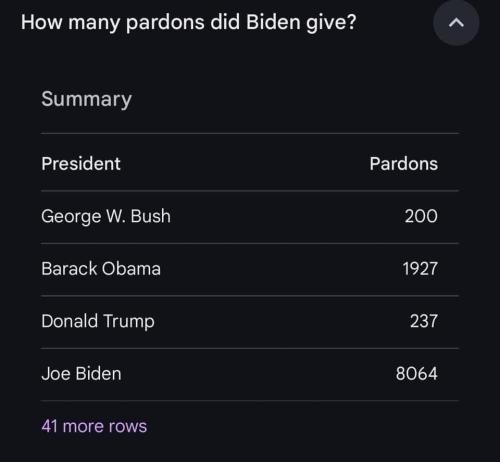
Task: Select the Donald Trump row name
Action: click(98, 321)
